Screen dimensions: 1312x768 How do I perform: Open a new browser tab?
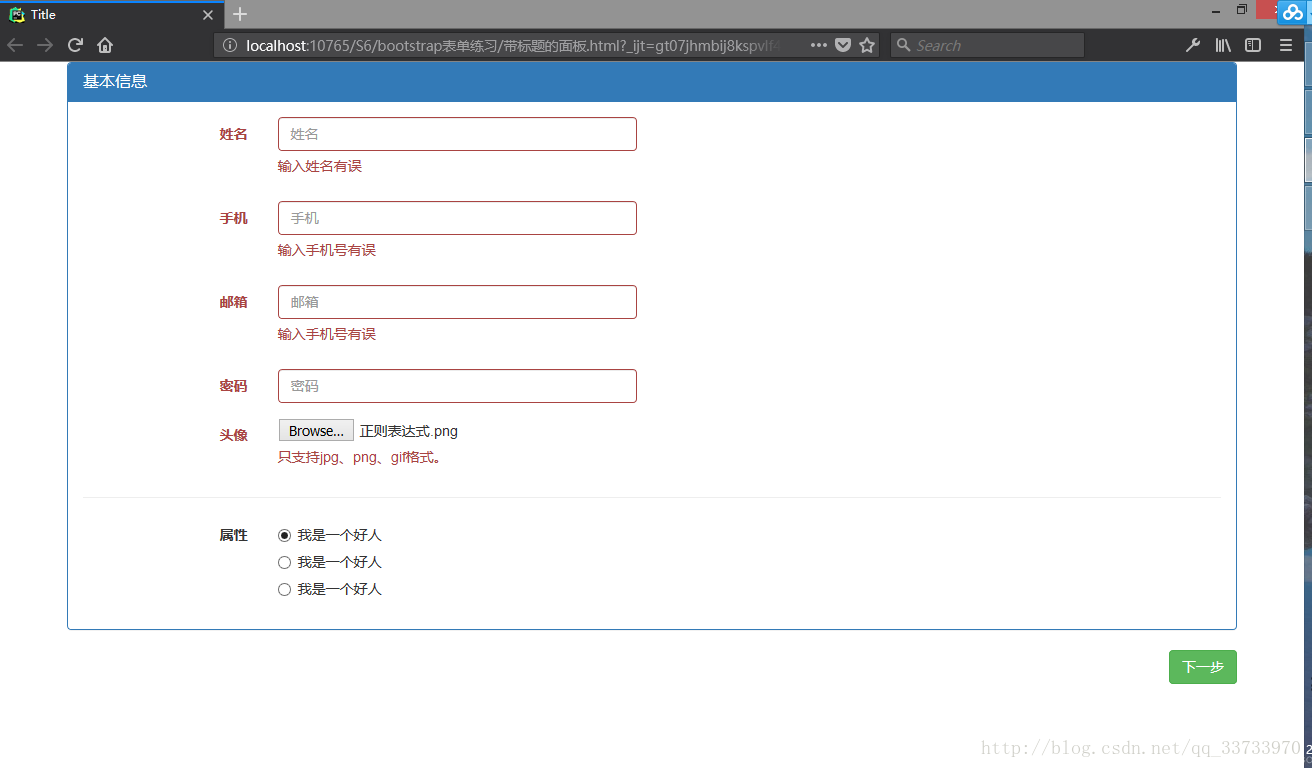pyautogui.click(x=240, y=14)
